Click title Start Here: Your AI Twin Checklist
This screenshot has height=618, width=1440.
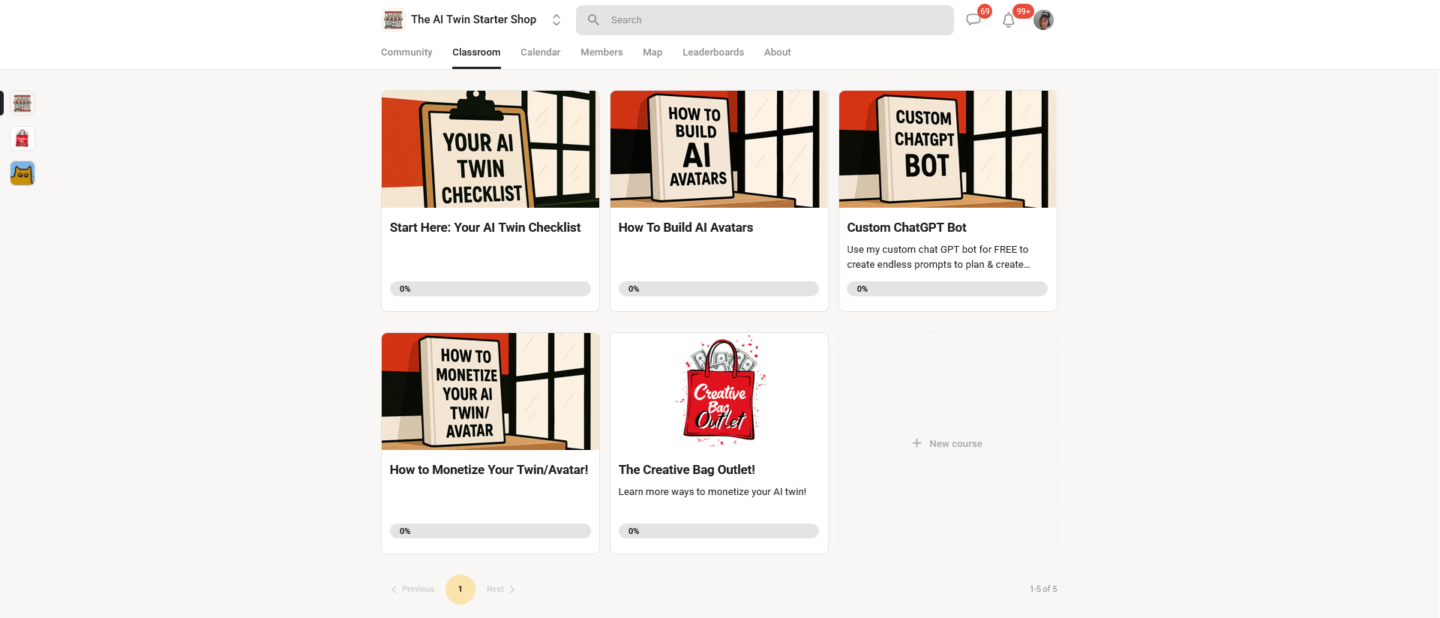point(485,228)
